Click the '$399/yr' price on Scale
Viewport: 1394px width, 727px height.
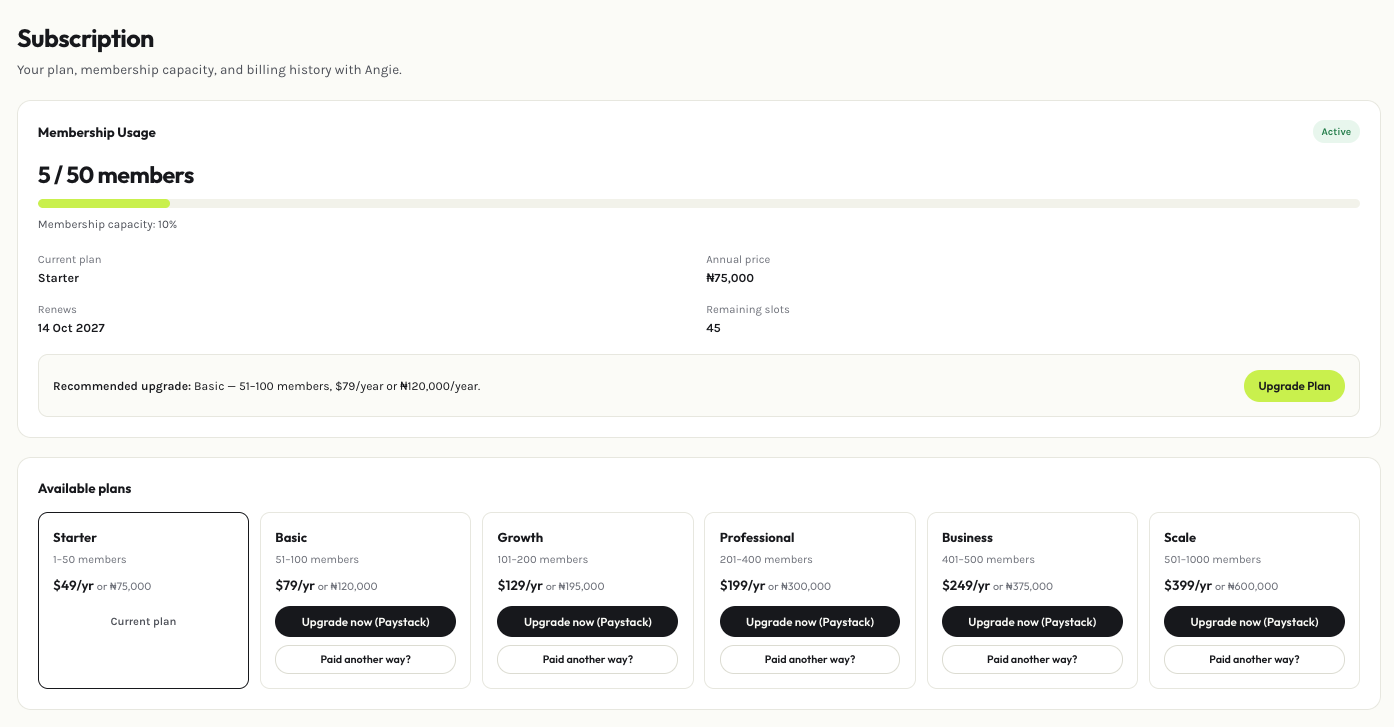1188,586
